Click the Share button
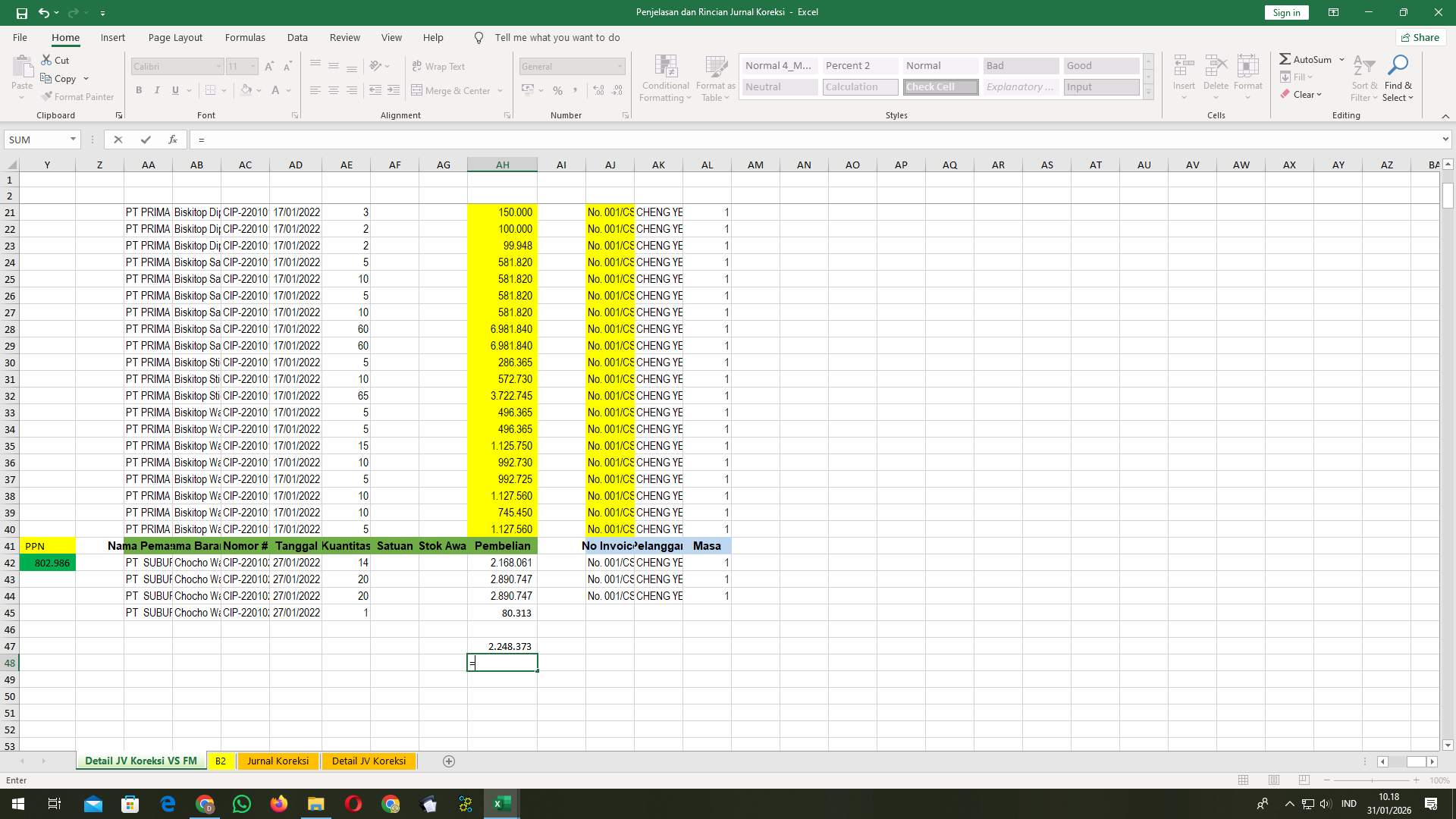This screenshot has width=1456, height=819. click(1420, 37)
